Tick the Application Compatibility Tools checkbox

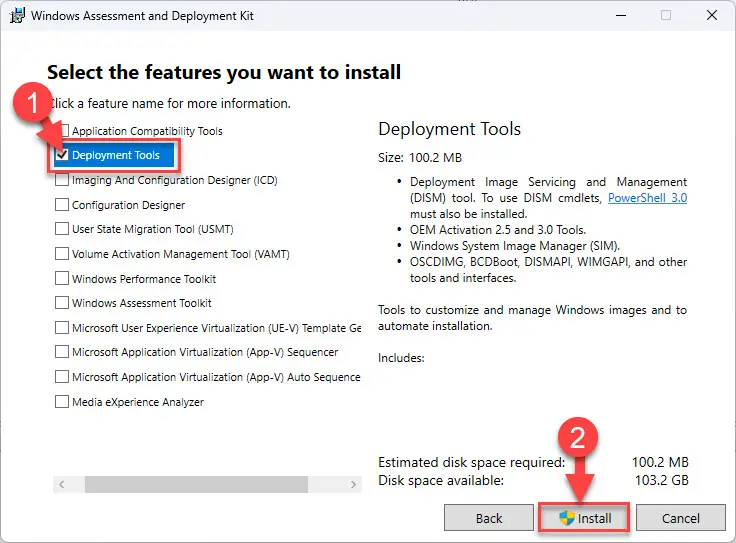65,130
